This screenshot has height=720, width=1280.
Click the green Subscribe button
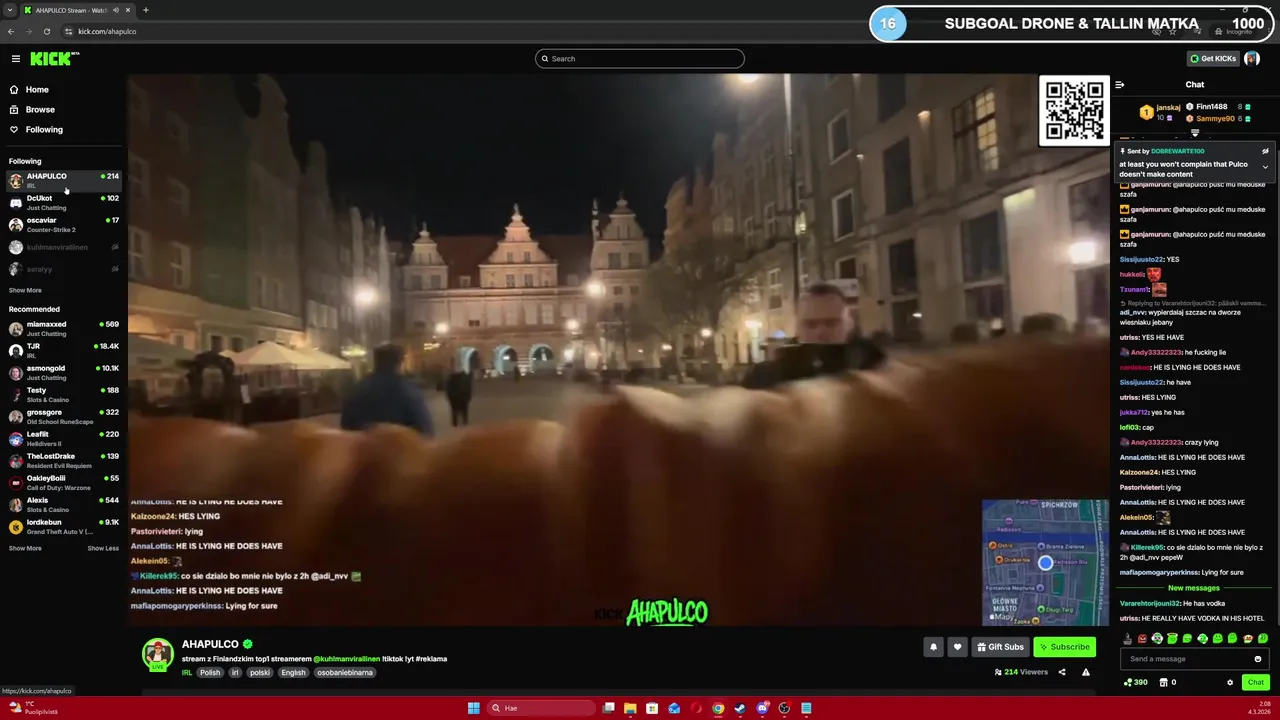coord(1064,647)
